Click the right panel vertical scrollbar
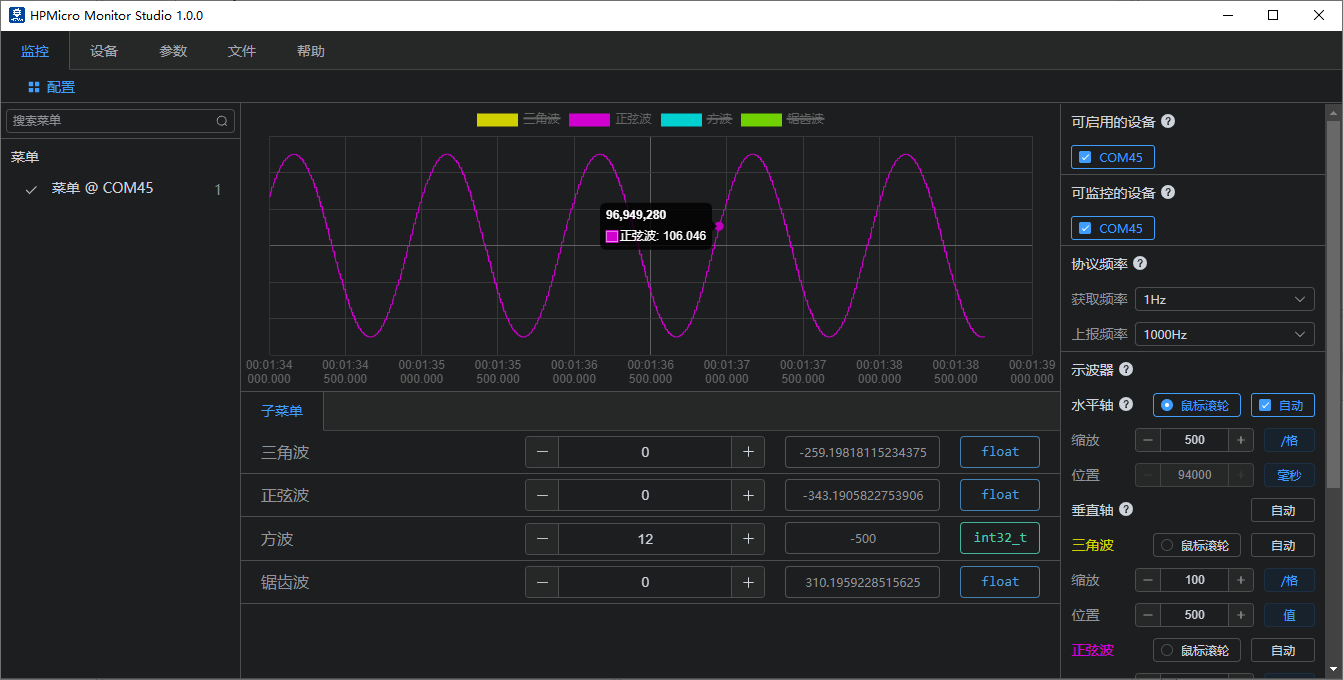The height and width of the screenshot is (680, 1343). [1333, 303]
